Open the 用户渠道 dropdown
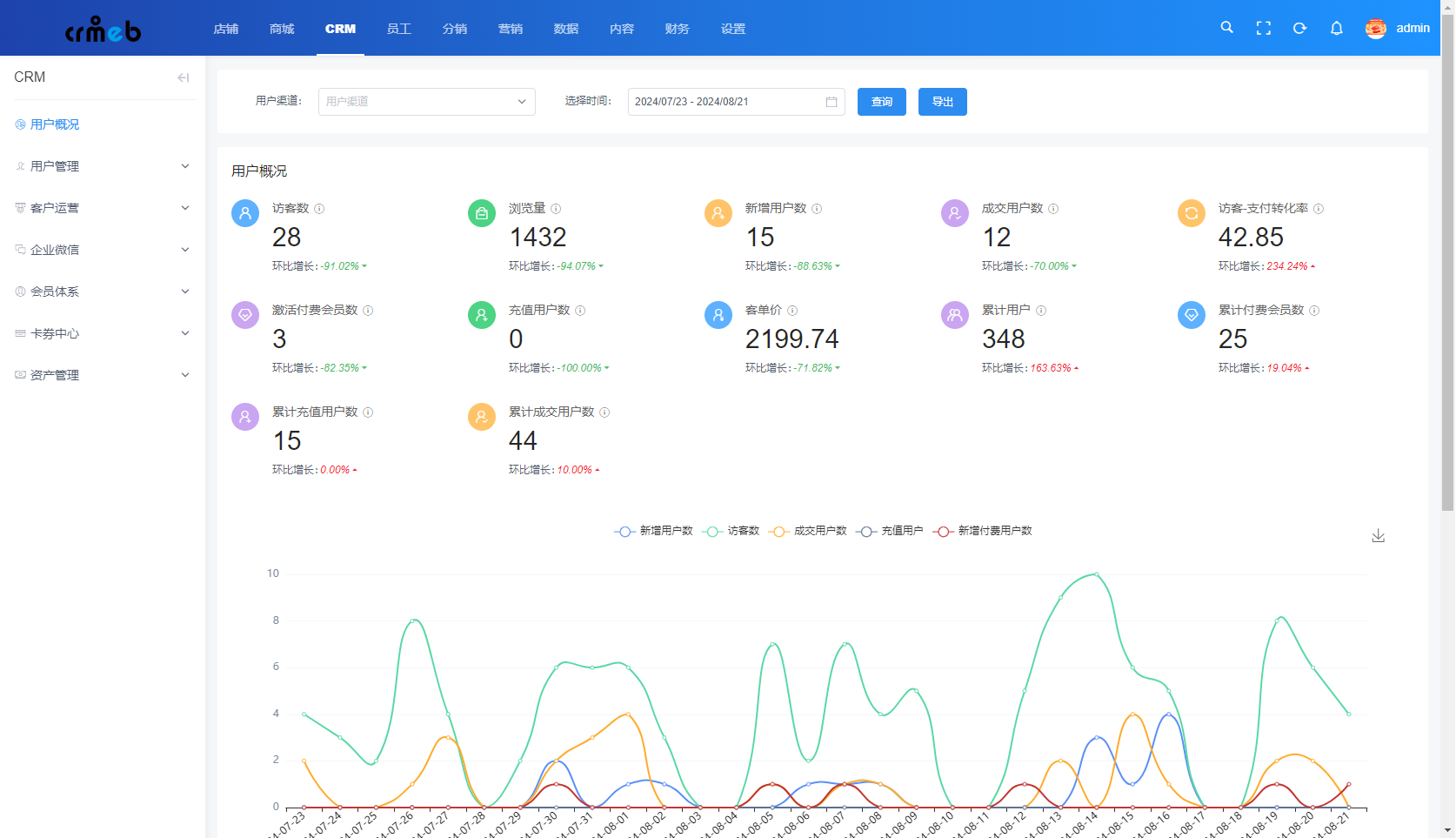 coord(427,102)
